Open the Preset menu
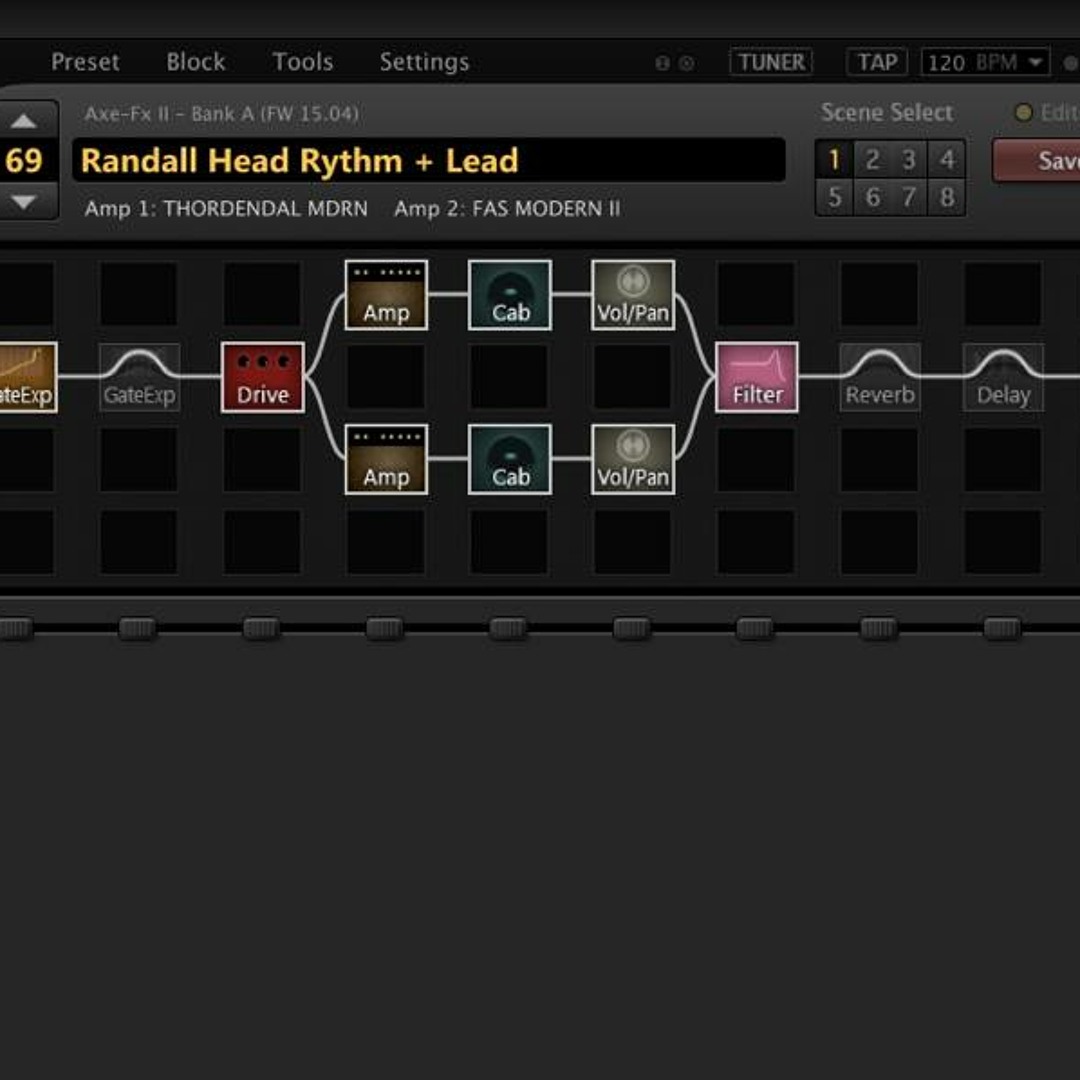 85,62
